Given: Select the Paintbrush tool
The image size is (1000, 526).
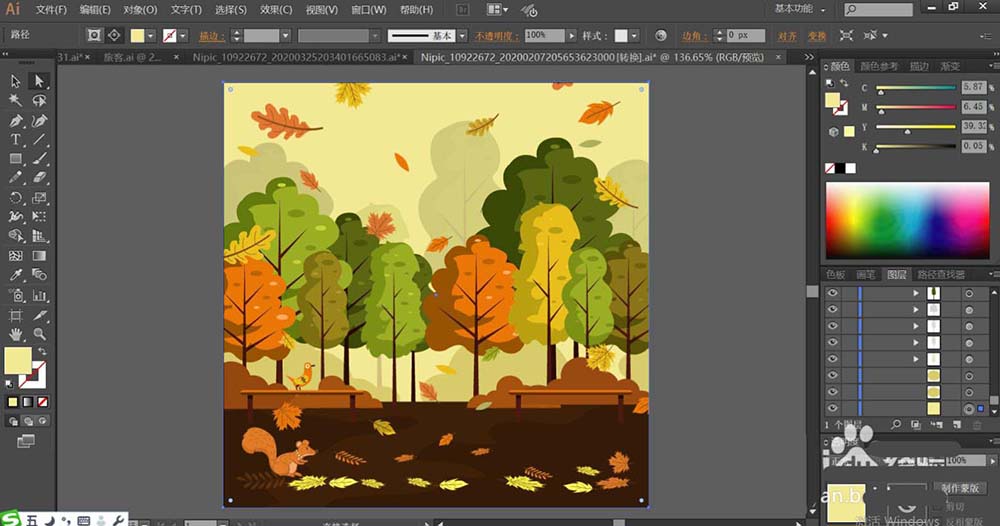Looking at the screenshot, I should click(x=39, y=159).
